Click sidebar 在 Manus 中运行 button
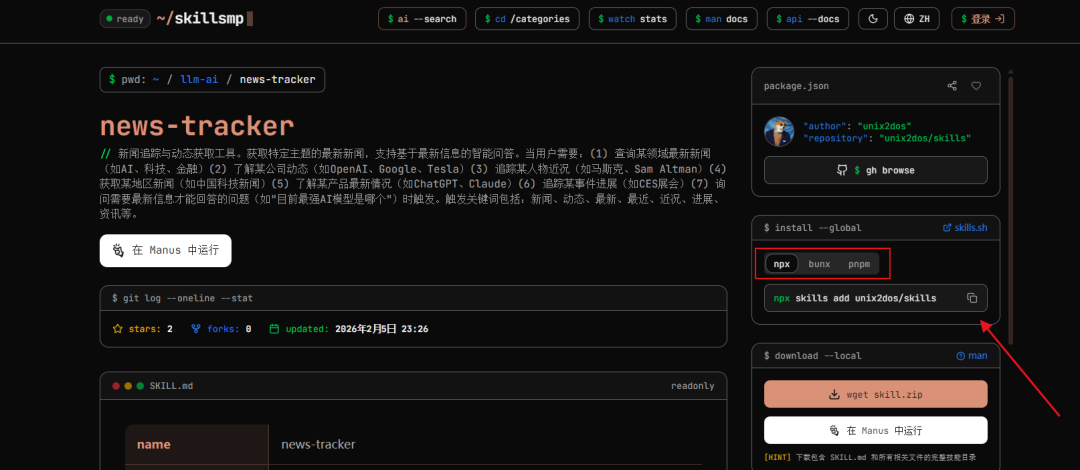 tap(875, 430)
